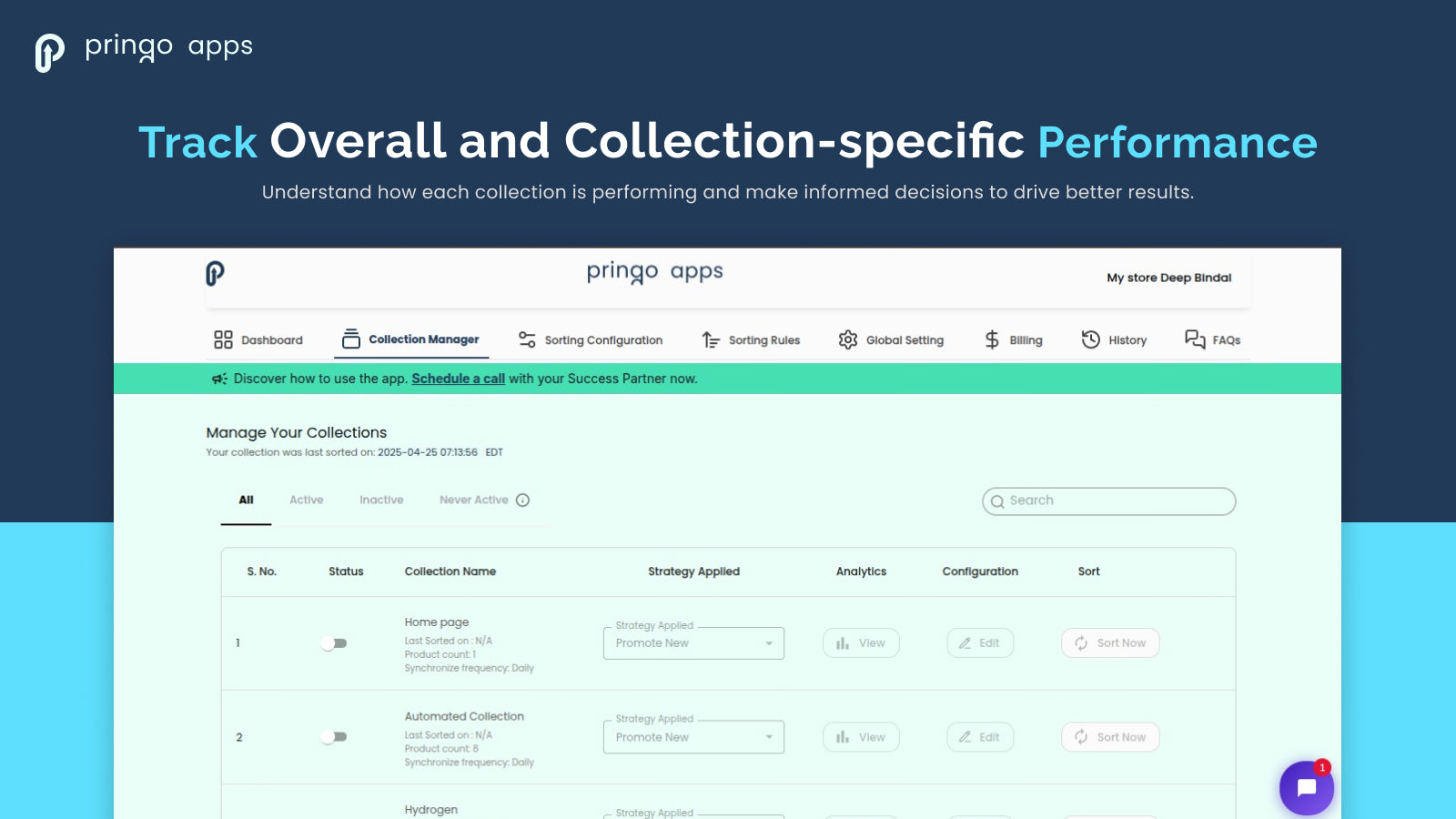View the History tab
The height and width of the screenshot is (819, 1456).
tap(1114, 339)
